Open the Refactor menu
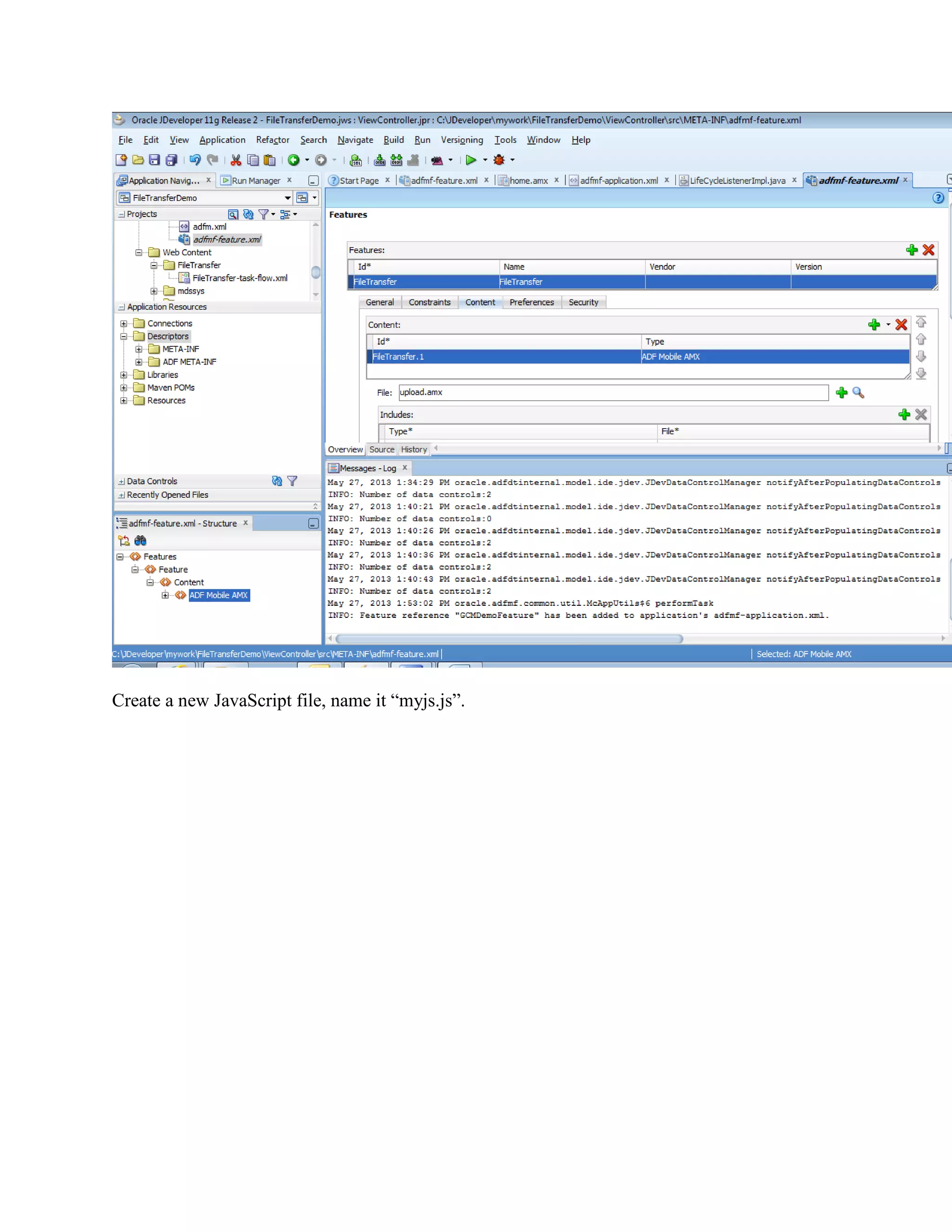The image size is (952, 1232). [272, 140]
